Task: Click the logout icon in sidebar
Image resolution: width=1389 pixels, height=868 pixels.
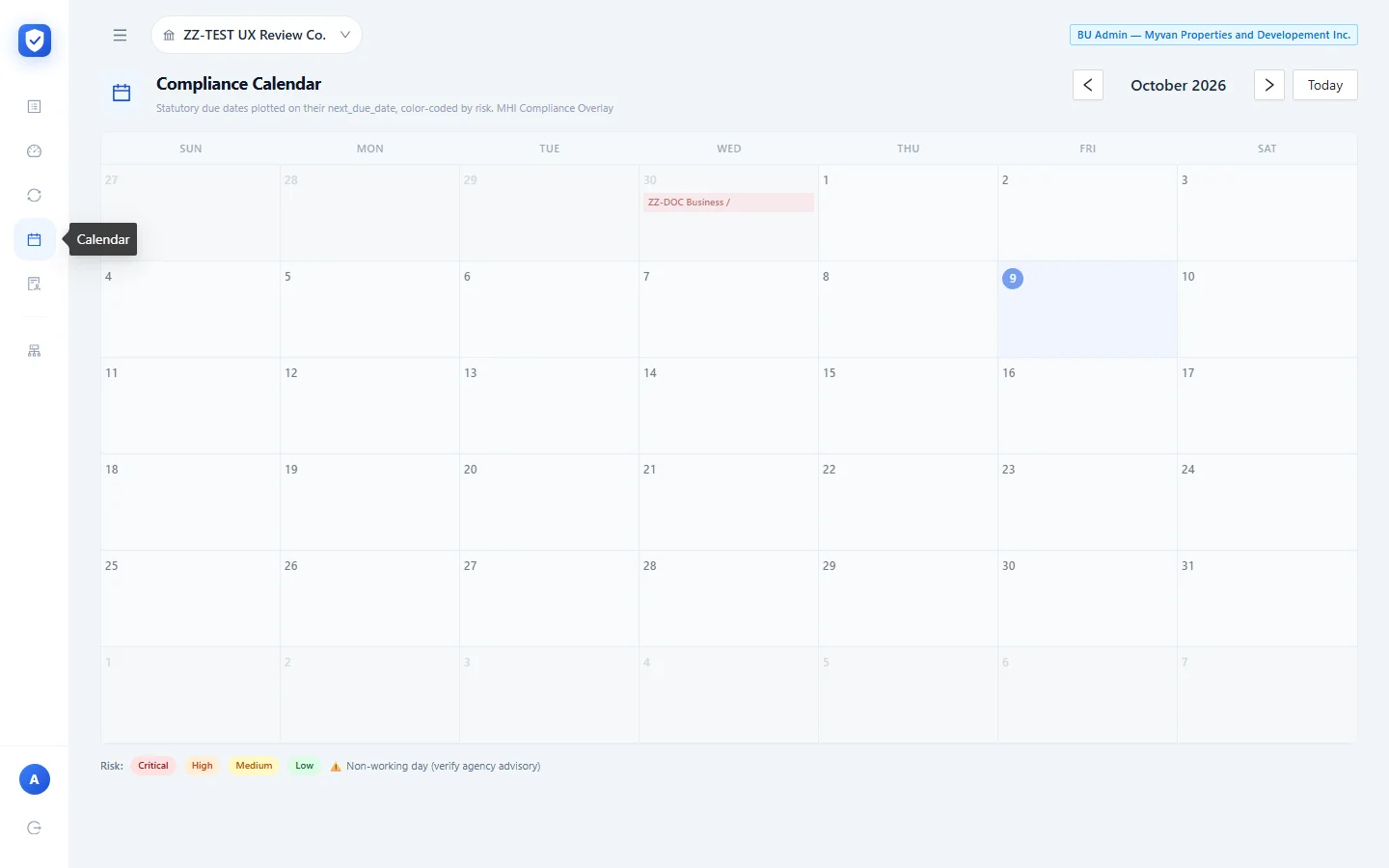Action: (x=35, y=827)
